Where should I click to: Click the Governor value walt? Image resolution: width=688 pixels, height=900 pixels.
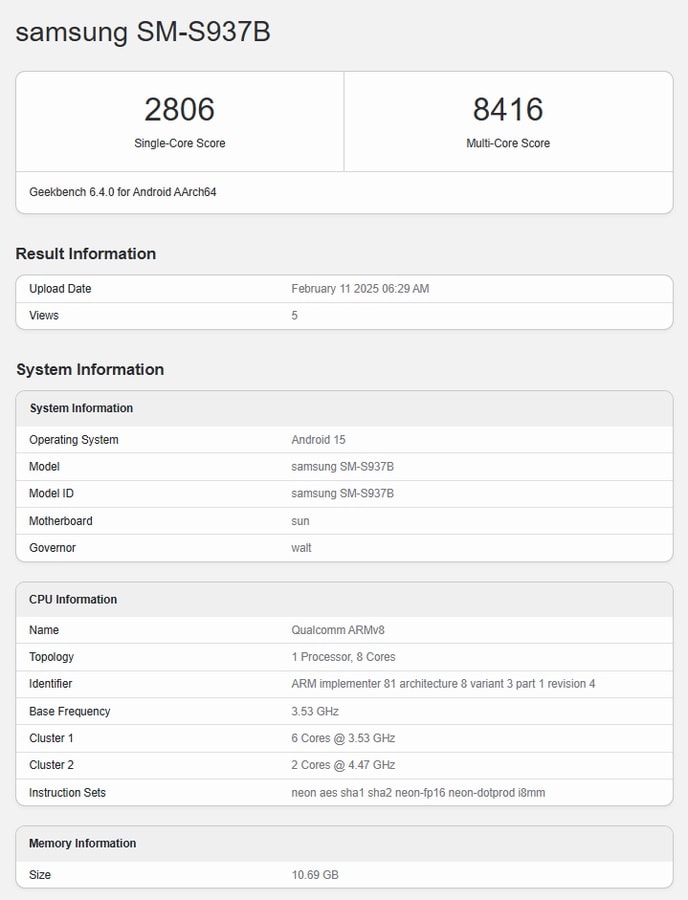pos(301,548)
